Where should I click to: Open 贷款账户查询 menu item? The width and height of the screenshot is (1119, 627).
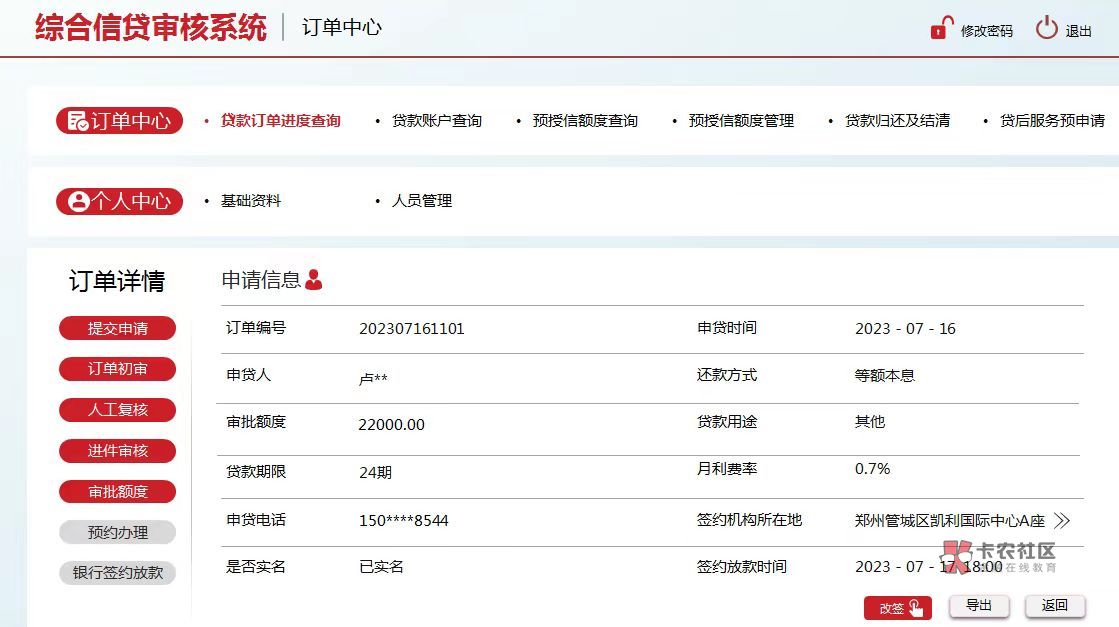coord(436,121)
